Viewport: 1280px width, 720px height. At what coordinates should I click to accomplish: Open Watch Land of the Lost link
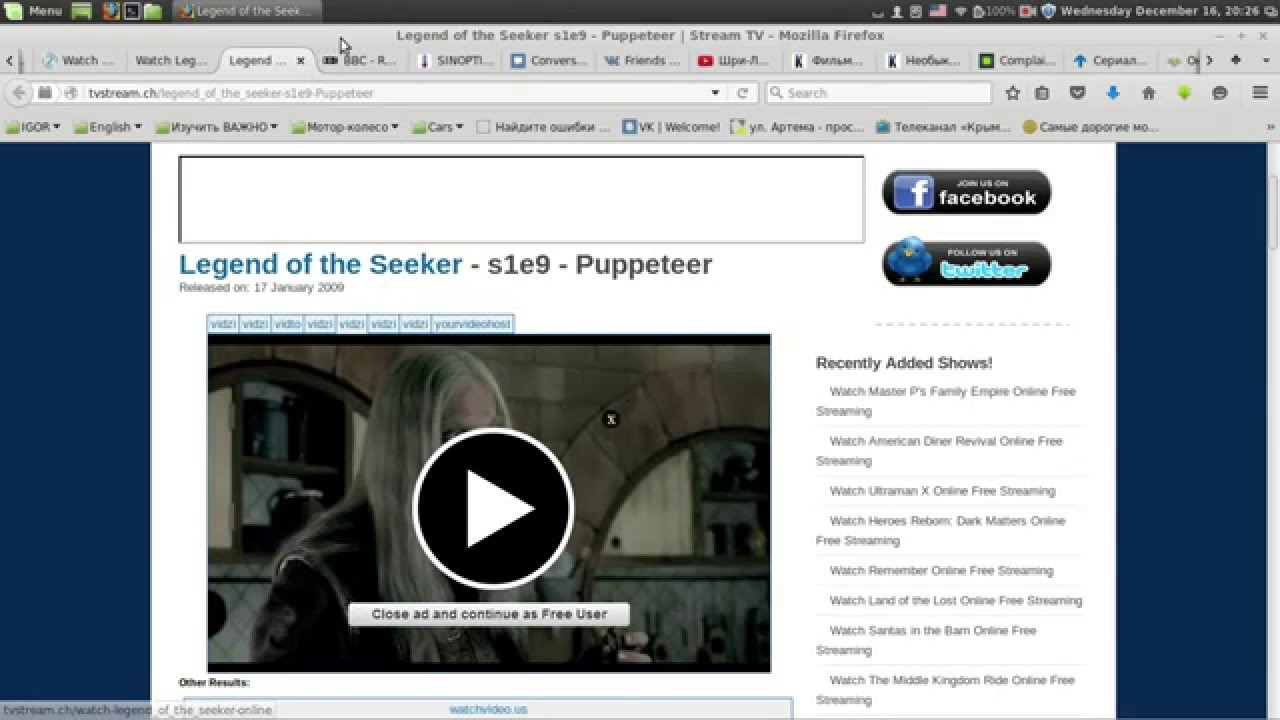(955, 601)
